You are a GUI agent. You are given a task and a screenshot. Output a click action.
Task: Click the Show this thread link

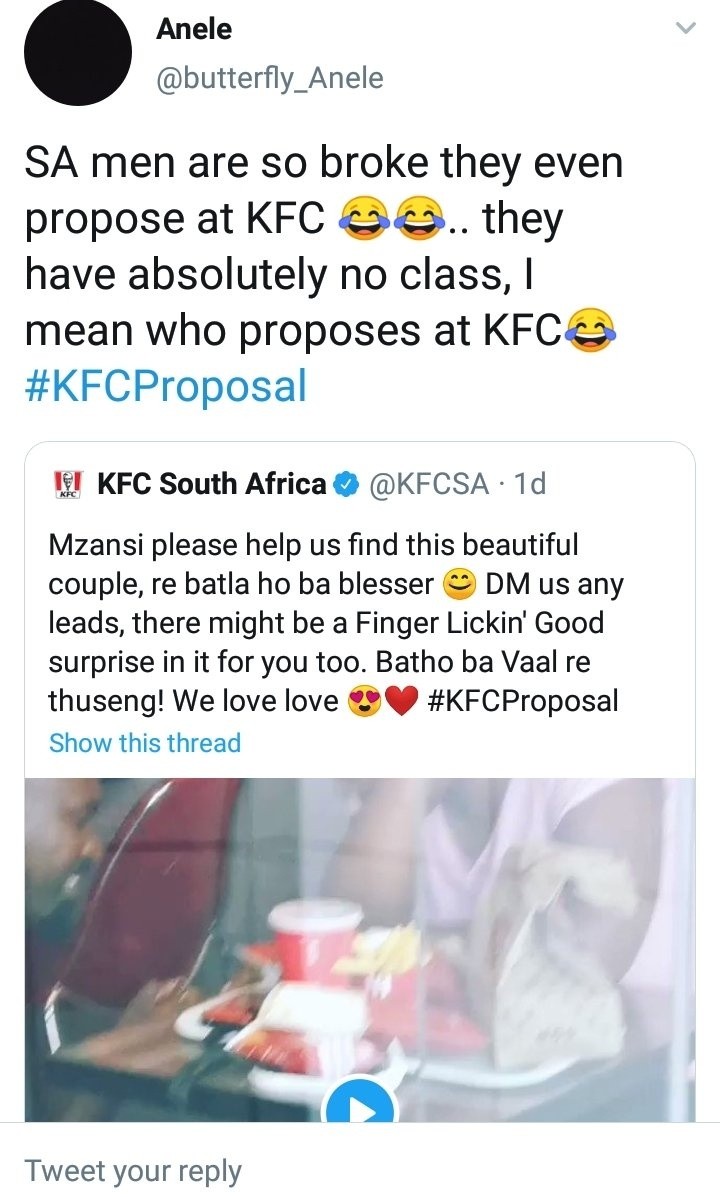click(145, 743)
